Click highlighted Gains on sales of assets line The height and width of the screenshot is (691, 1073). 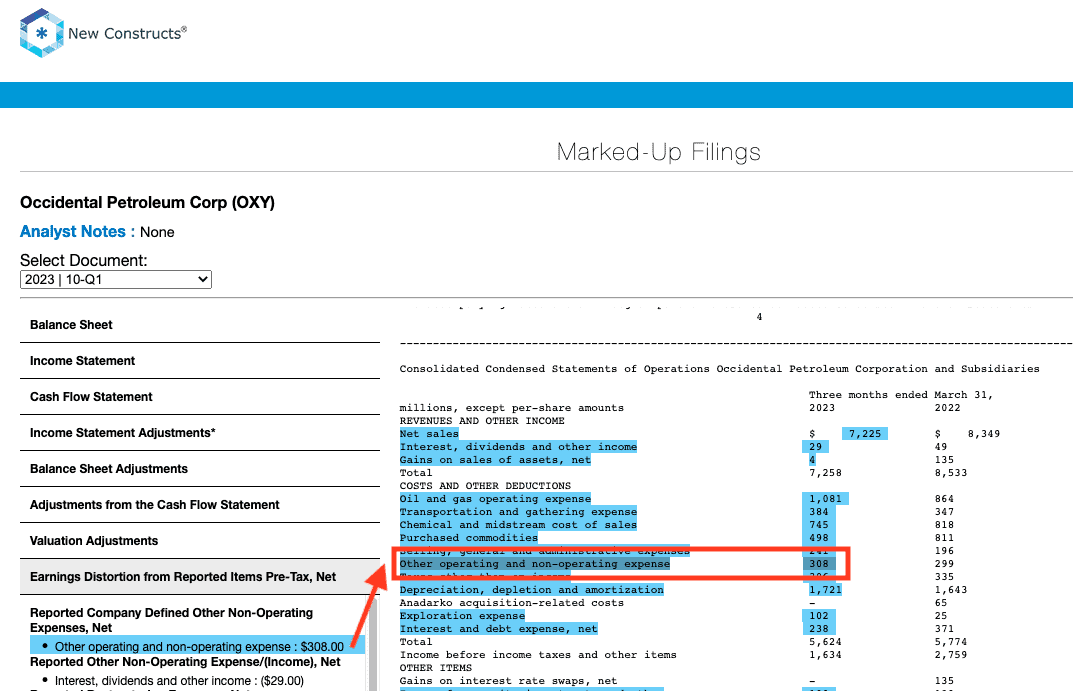(x=495, y=460)
